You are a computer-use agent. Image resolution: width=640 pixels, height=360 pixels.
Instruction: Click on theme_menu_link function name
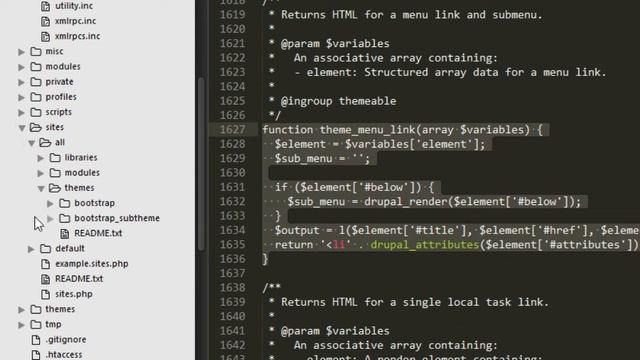[367, 130]
